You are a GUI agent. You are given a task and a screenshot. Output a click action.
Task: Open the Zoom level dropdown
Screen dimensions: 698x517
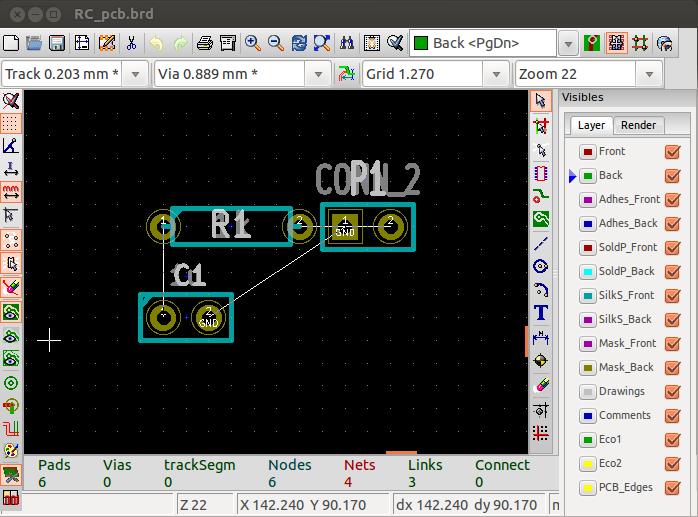649,74
